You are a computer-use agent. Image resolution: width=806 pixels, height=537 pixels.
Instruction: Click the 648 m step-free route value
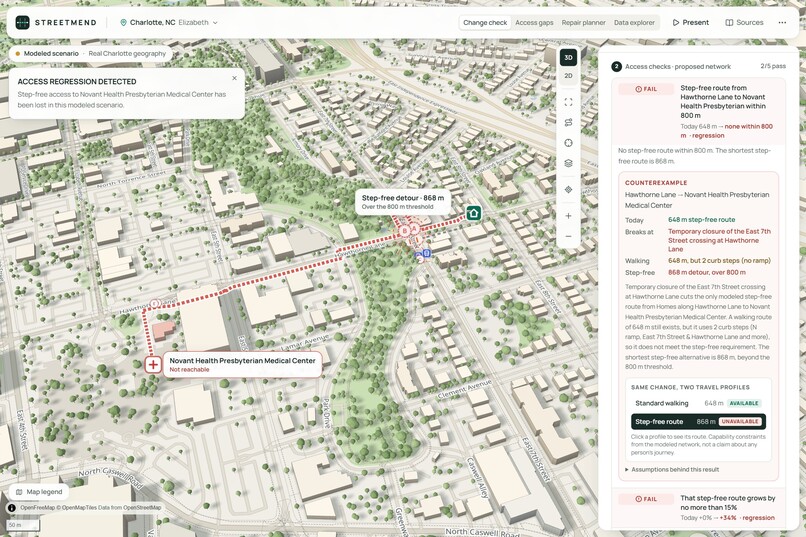pyautogui.click(x=702, y=220)
